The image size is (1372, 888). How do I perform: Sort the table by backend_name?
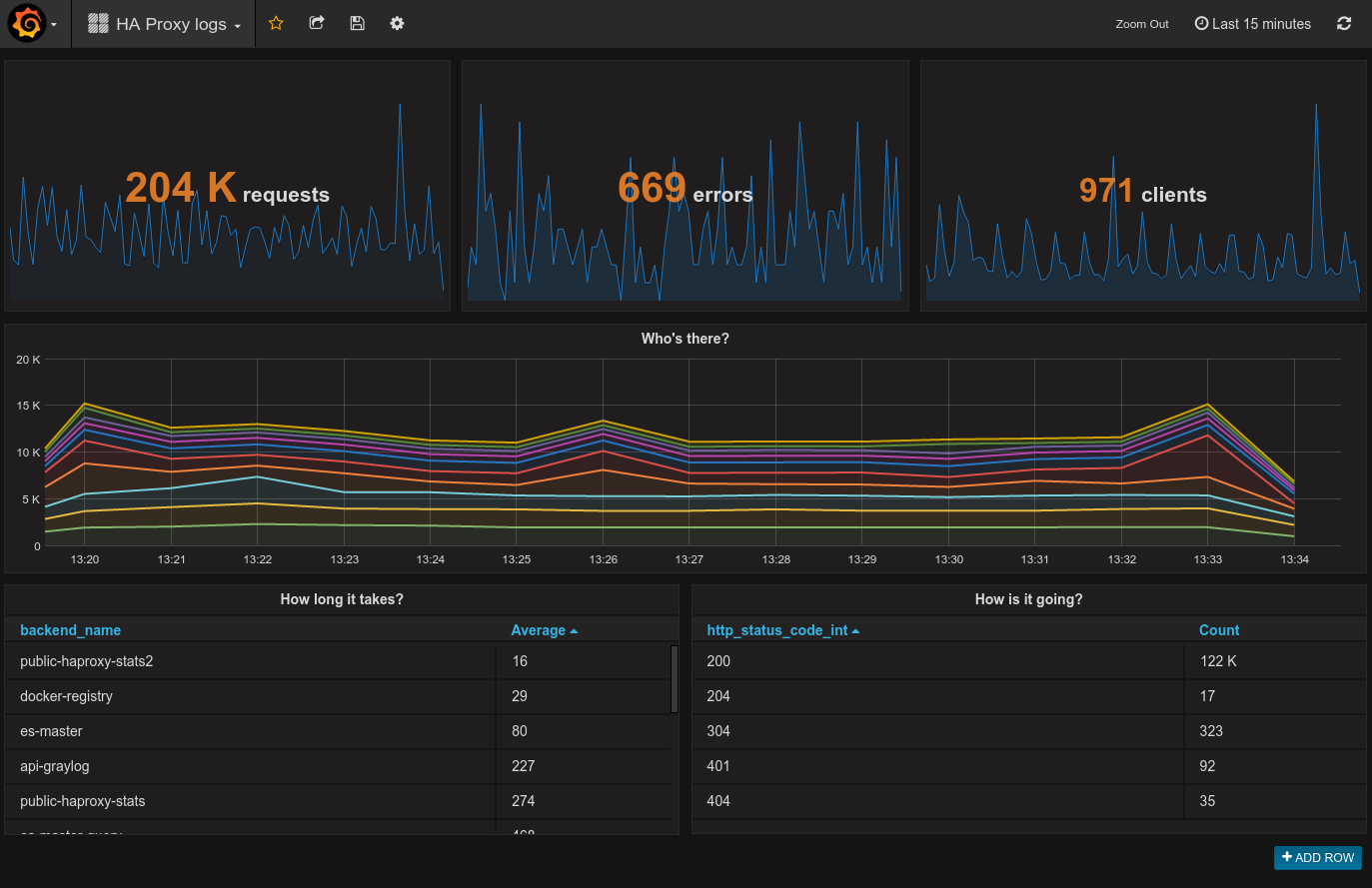[x=70, y=630]
